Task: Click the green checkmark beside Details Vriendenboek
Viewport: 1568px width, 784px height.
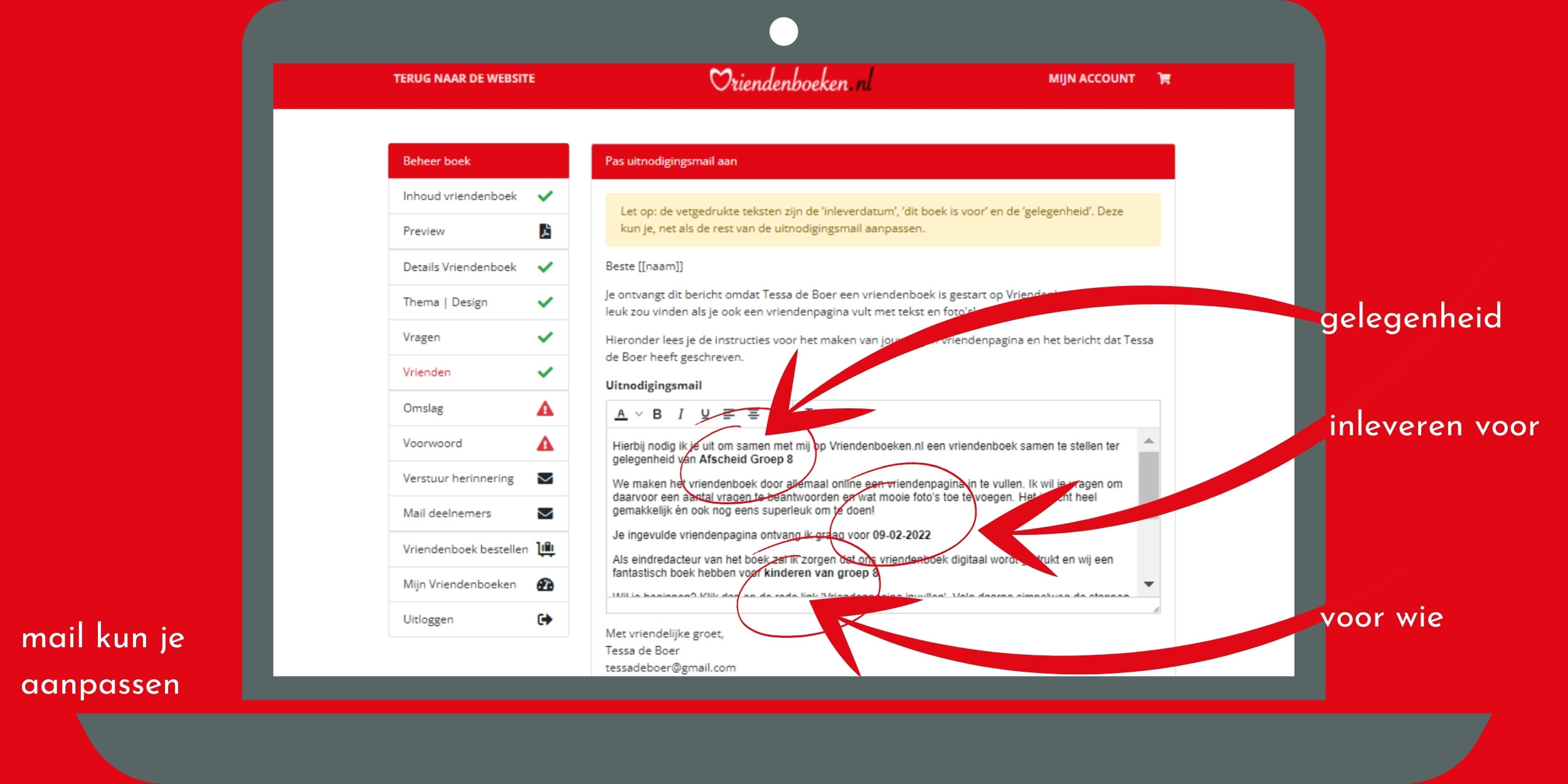Action: click(545, 267)
